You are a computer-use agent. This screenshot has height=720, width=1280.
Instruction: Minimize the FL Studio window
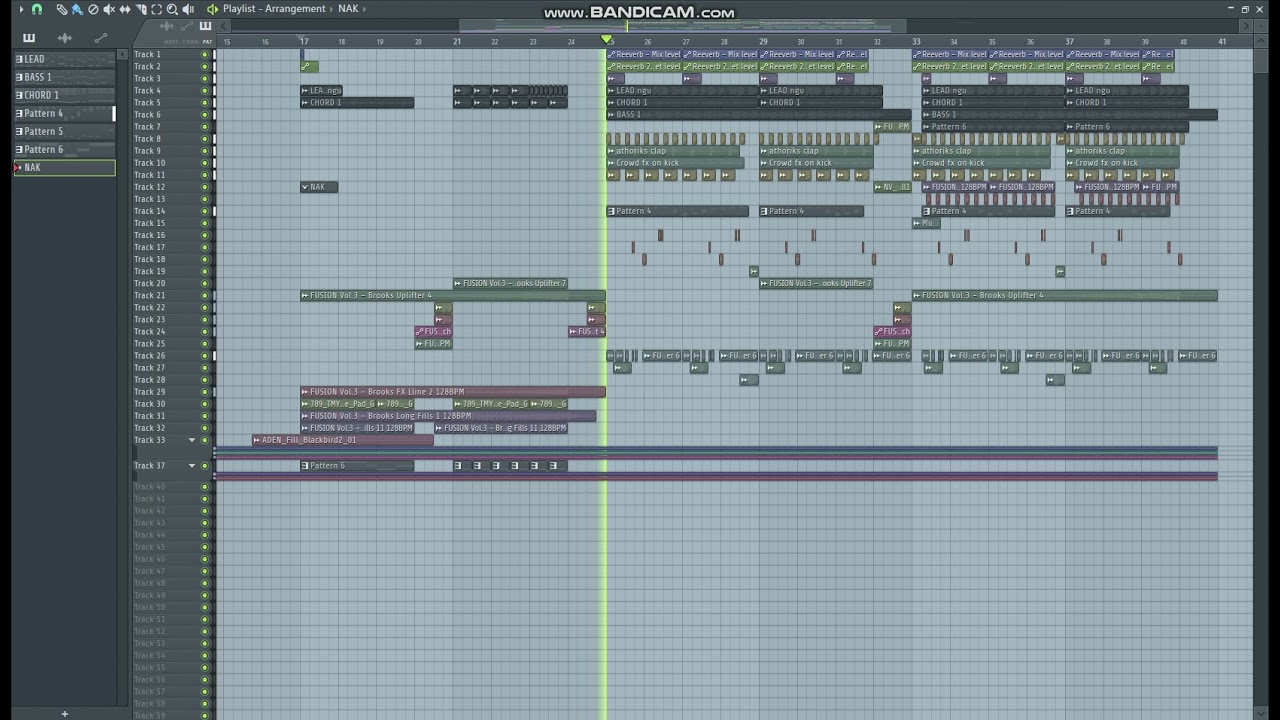pos(1230,9)
